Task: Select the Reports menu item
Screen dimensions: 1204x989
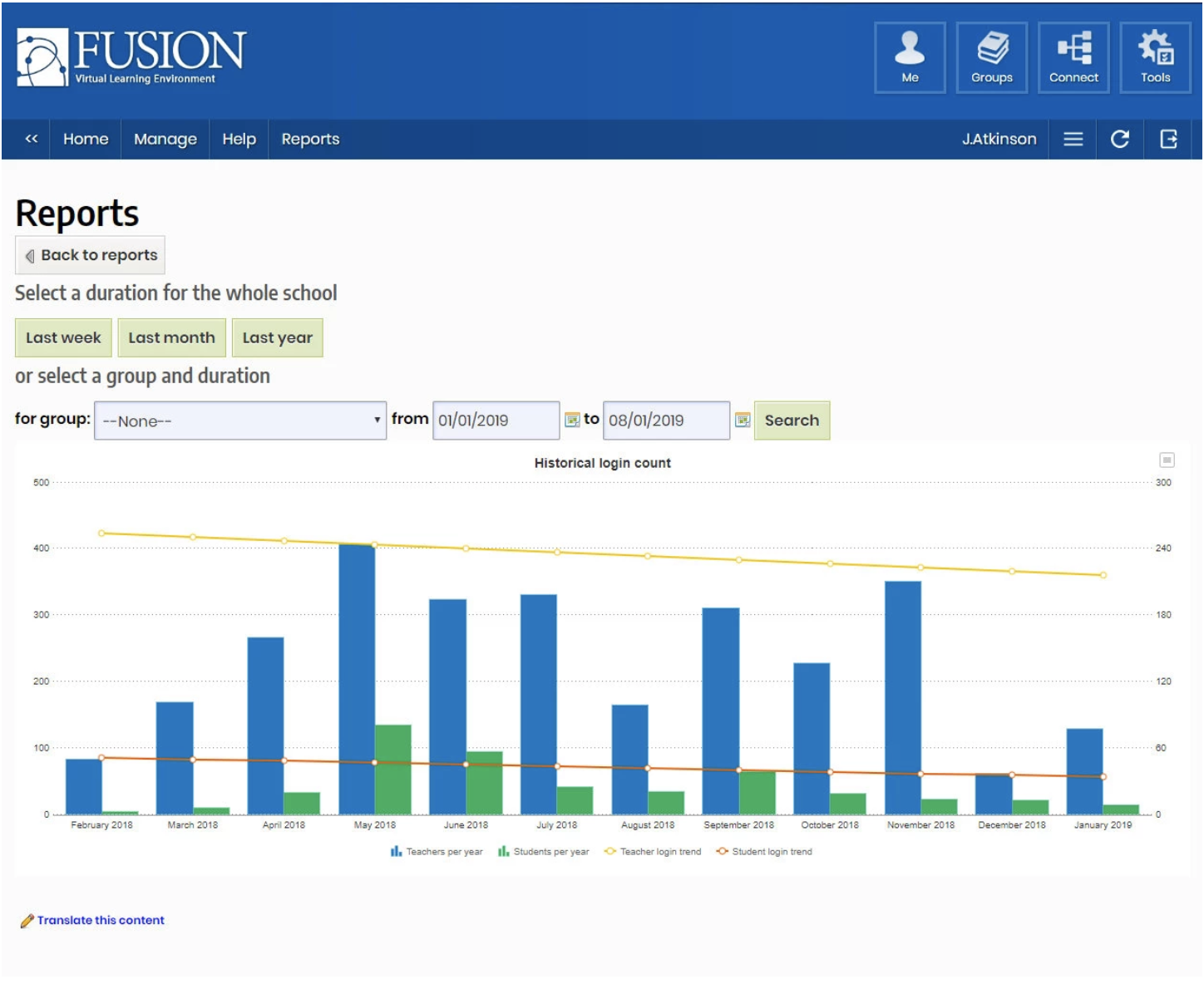Action: click(310, 139)
